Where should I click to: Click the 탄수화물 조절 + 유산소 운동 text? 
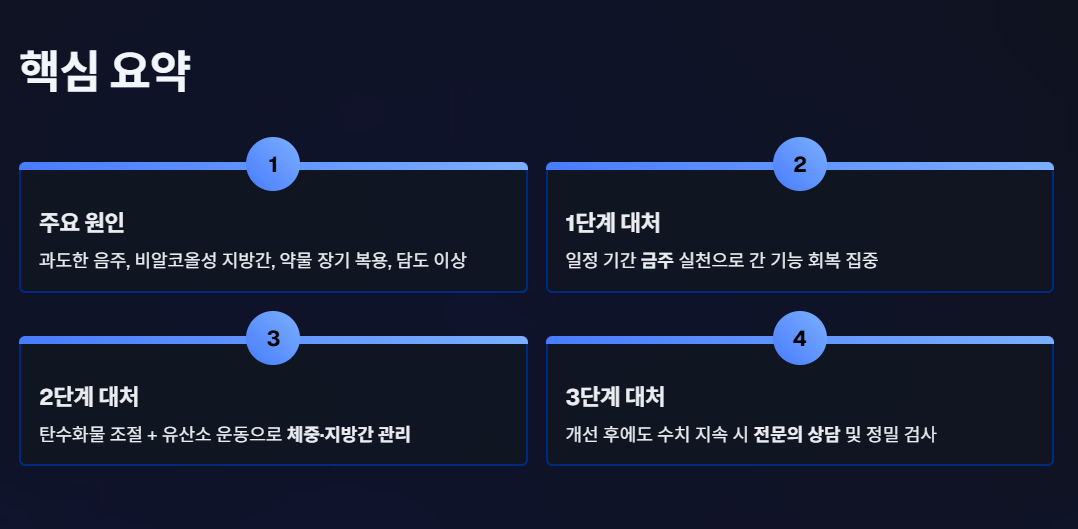(x=162, y=435)
